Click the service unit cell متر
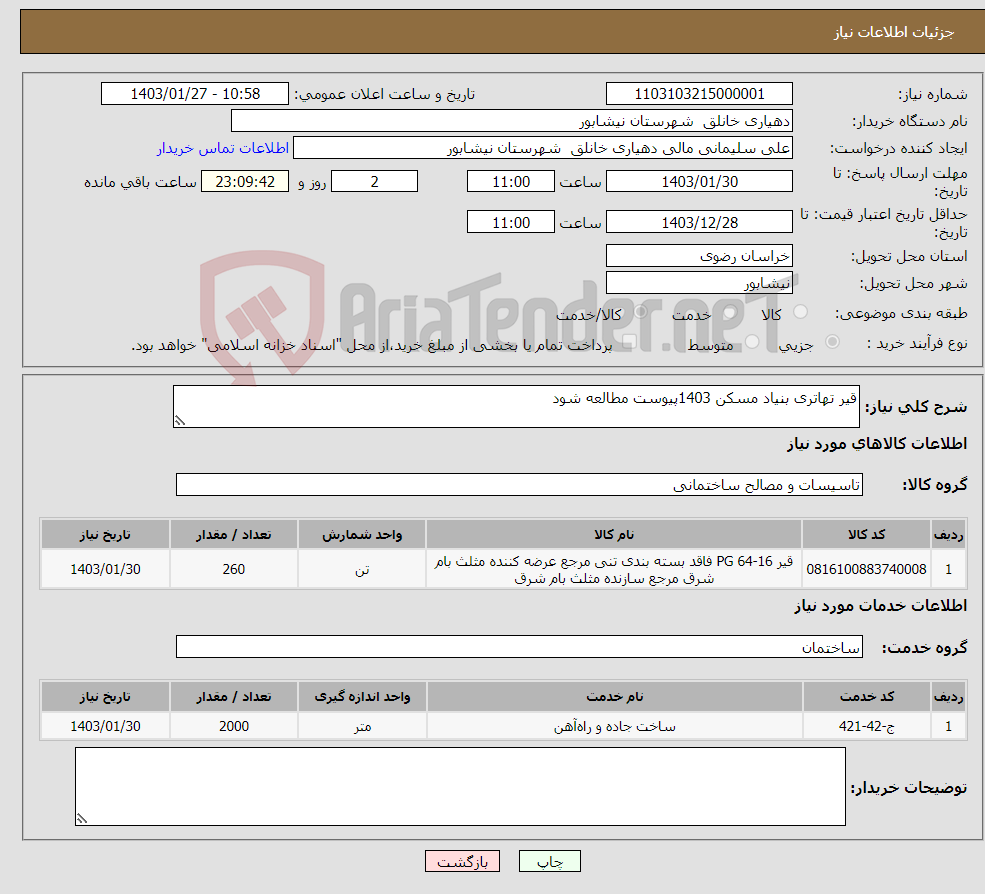985x894 pixels. pos(362,726)
